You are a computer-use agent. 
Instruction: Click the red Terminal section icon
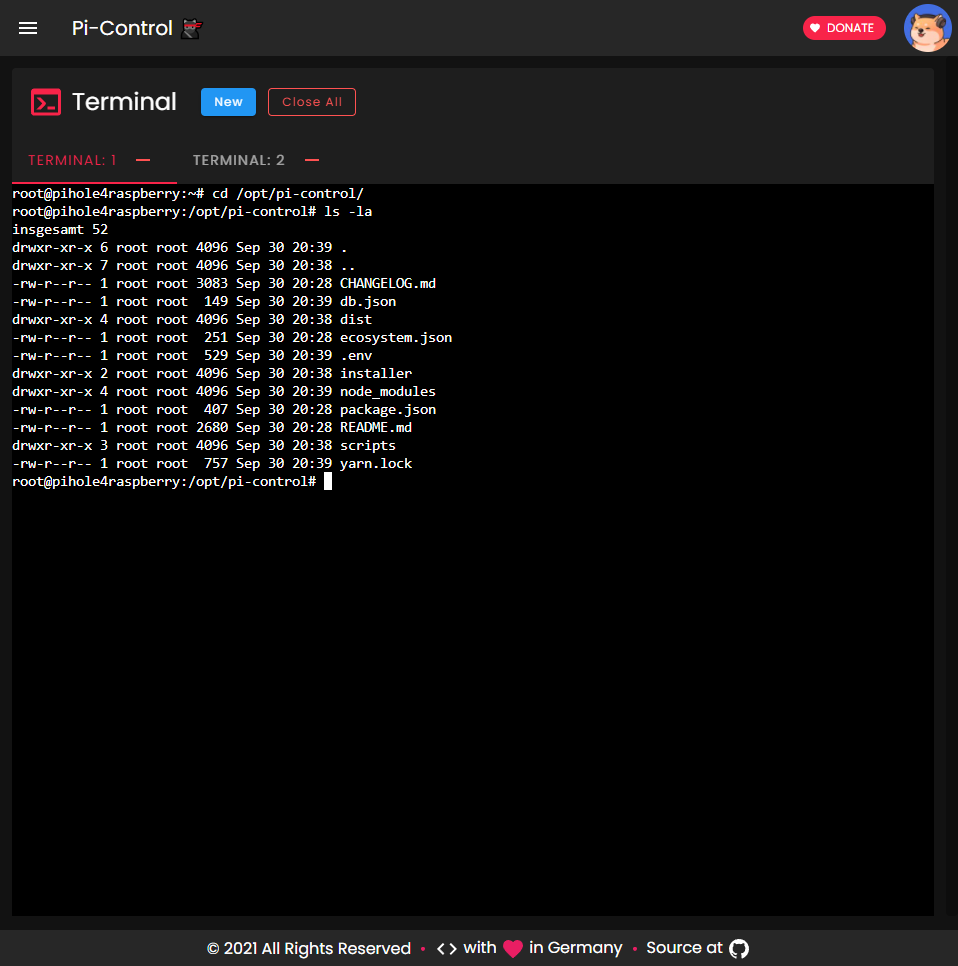click(46, 102)
